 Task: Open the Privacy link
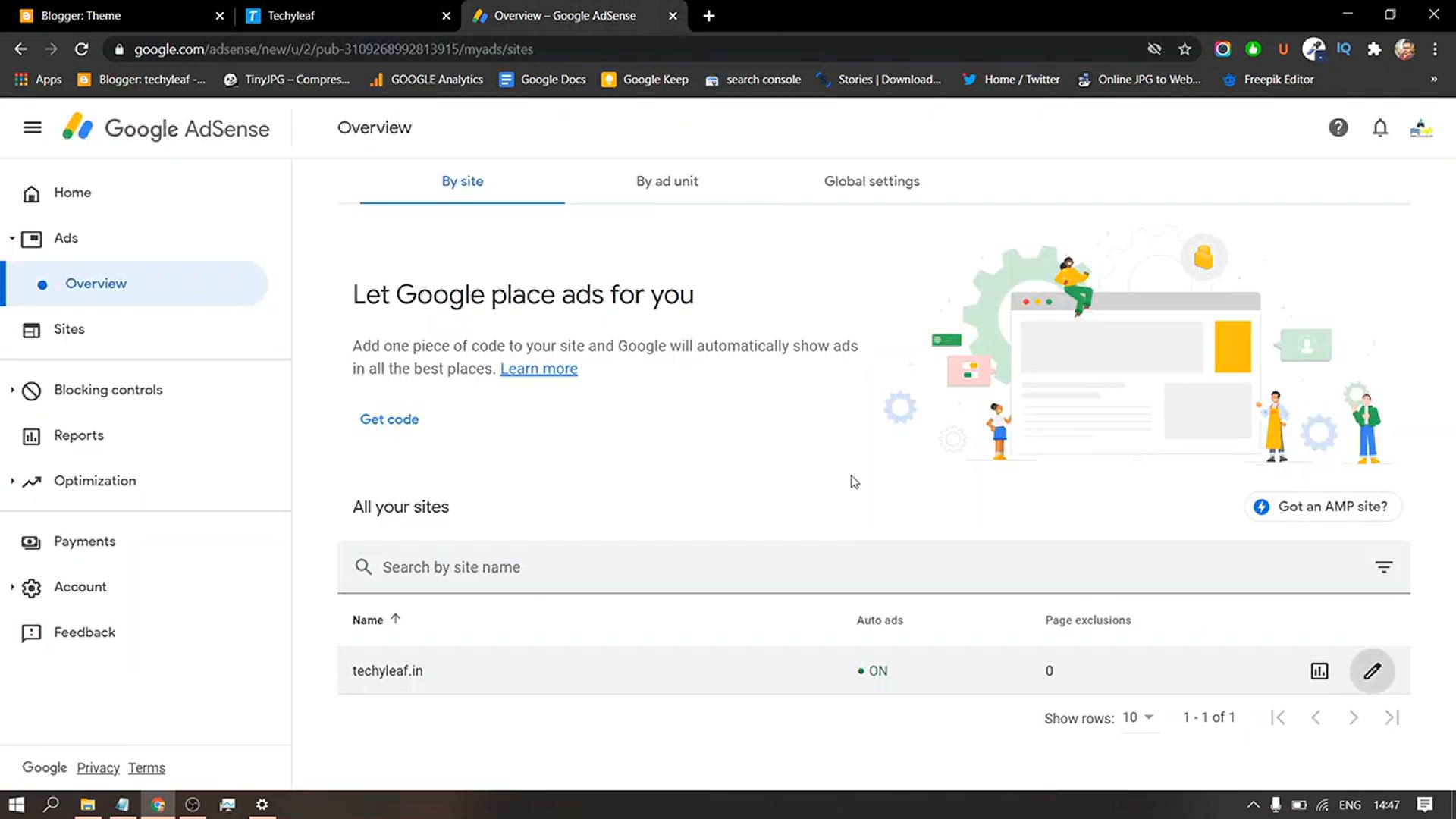pyautogui.click(x=98, y=768)
